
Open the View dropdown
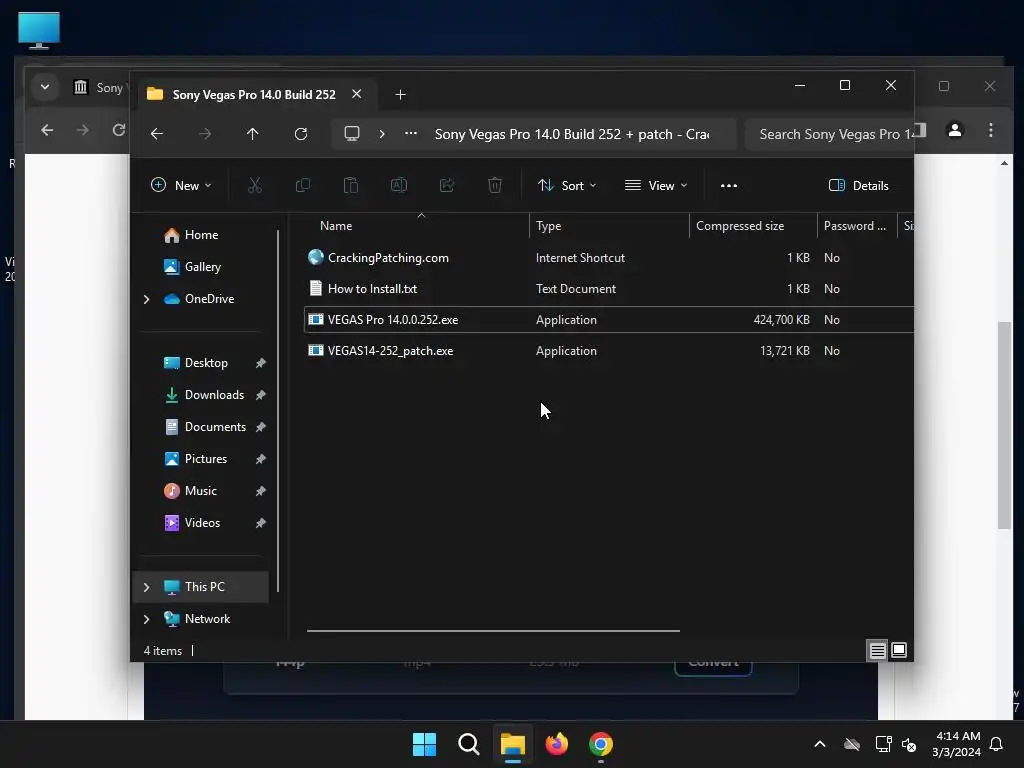click(656, 185)
